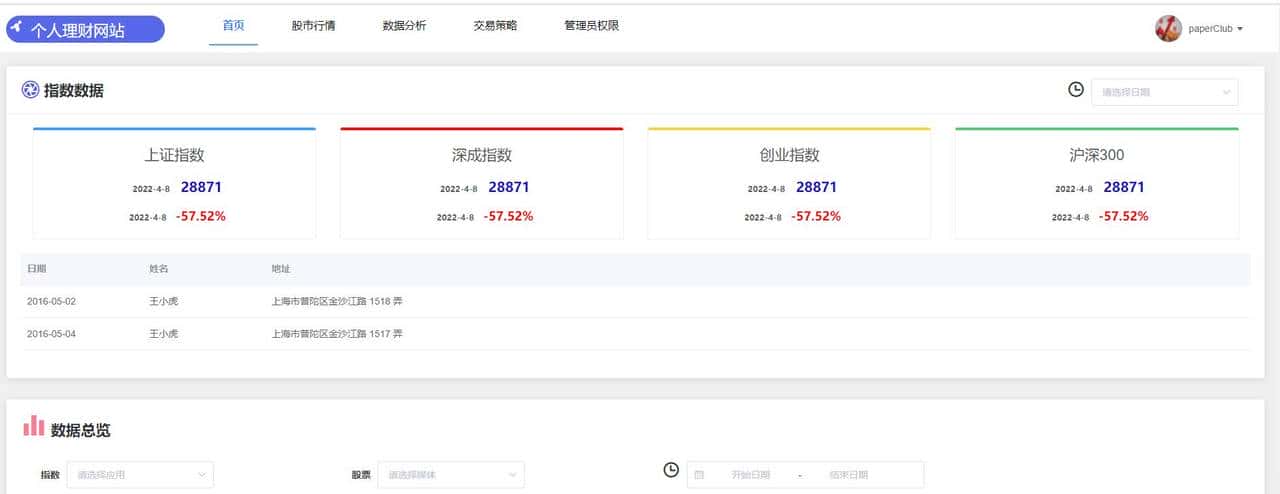Image resolution: width=1280 pixels, height=494 pixels.
Task: Switch to the 首页 tab
Action: click(233, 26)
